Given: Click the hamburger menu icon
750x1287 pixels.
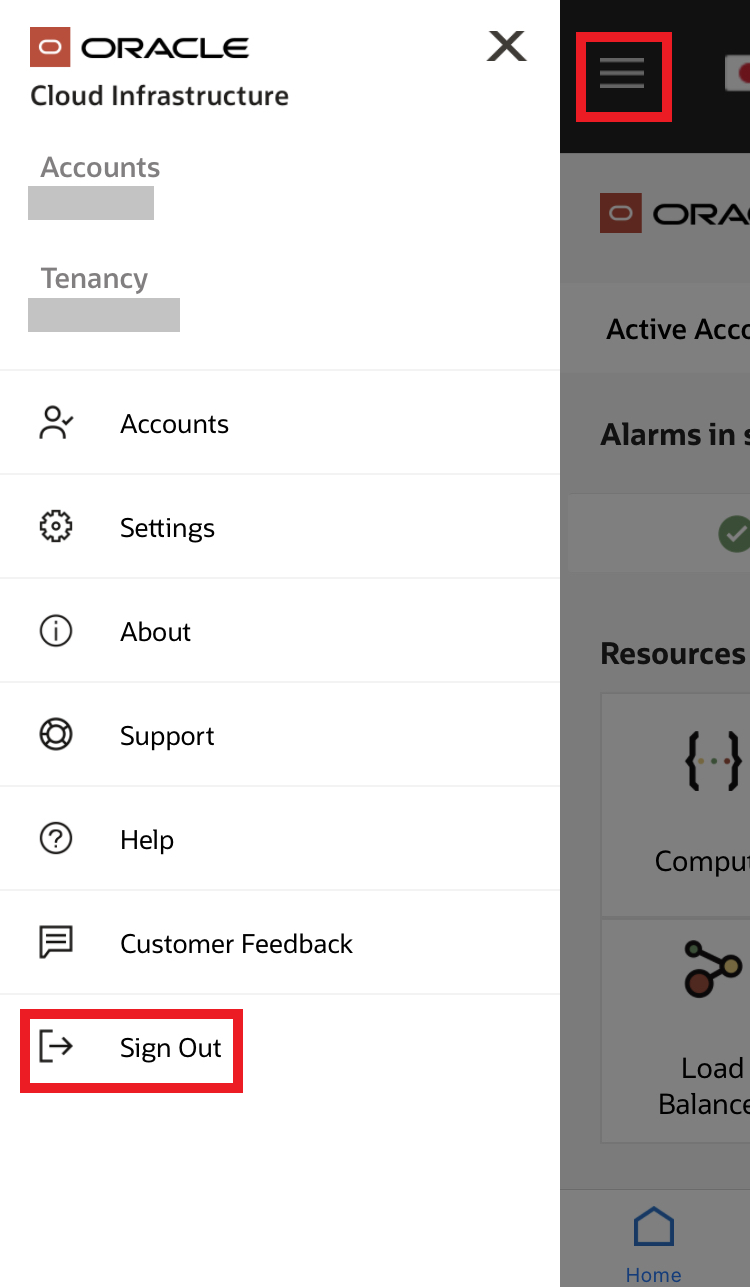Looking at the screenshot, I should click(621, 73).
